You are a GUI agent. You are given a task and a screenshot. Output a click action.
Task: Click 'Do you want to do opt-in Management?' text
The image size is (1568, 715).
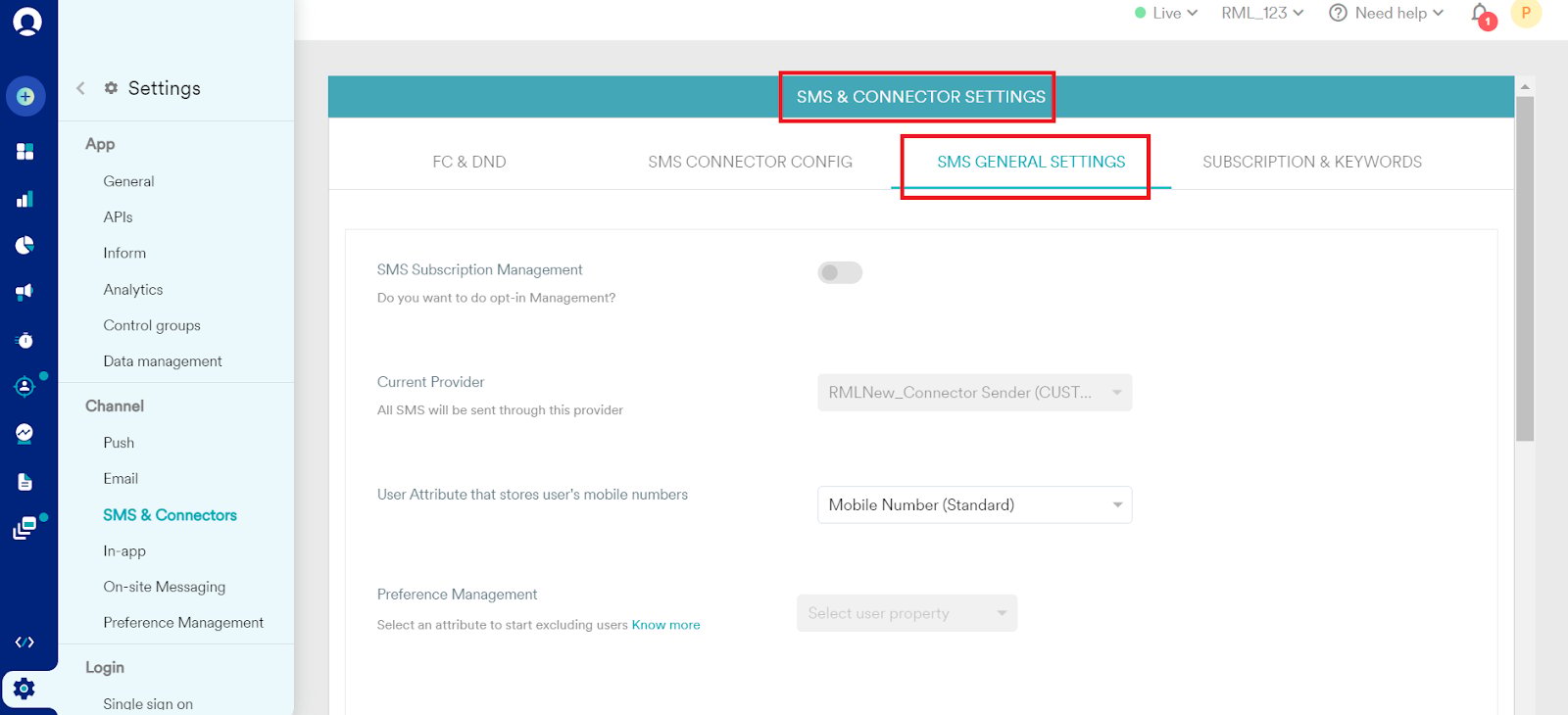click(x=497, y=298)
